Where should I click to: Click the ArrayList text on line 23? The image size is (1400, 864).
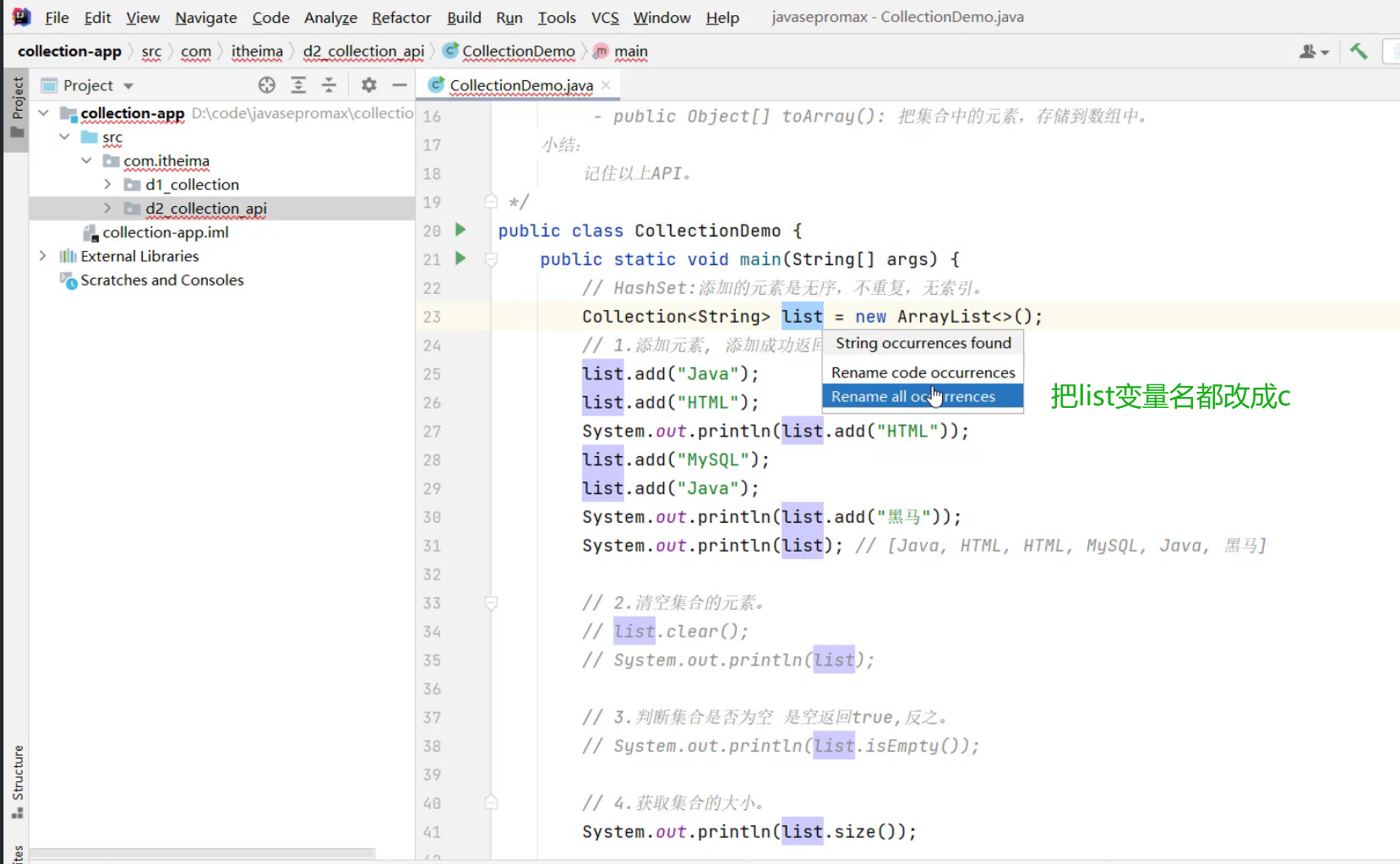click(944, 317)
